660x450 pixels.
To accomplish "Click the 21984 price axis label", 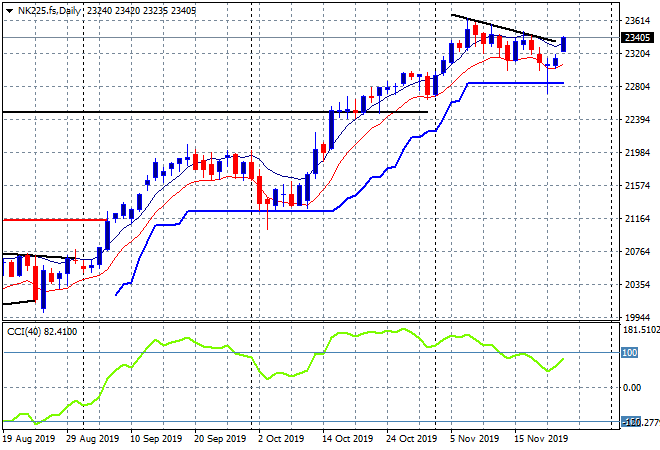I will pos(637,153).
